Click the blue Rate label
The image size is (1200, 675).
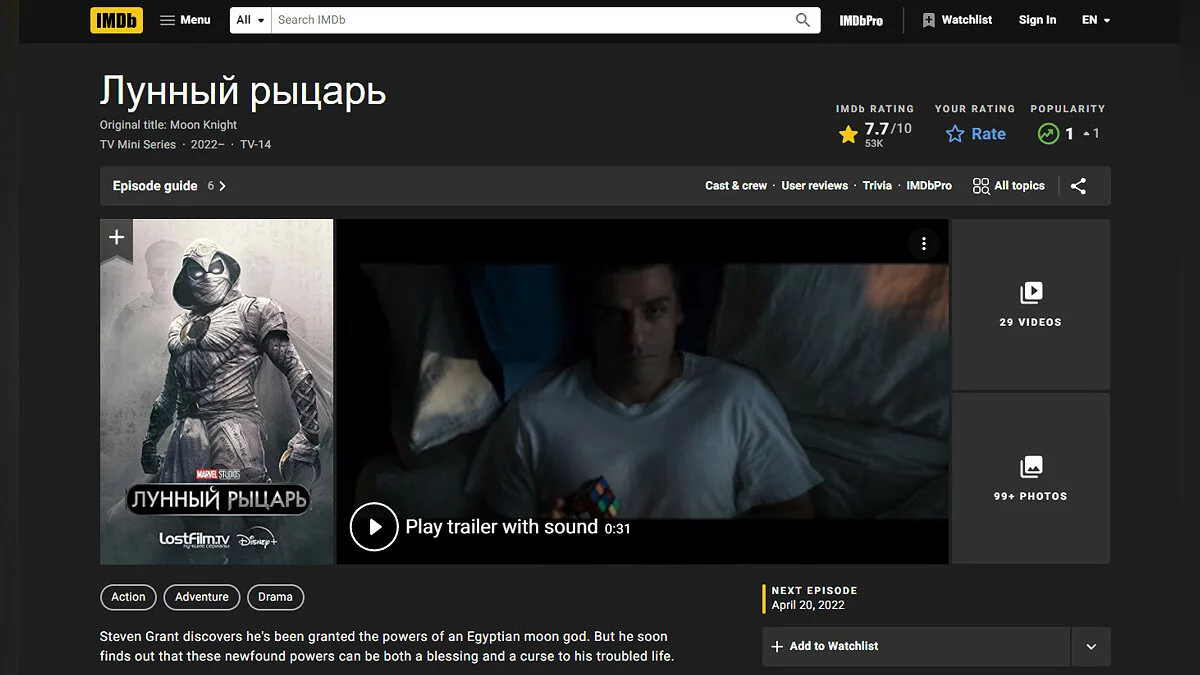[x=988, y=134]
